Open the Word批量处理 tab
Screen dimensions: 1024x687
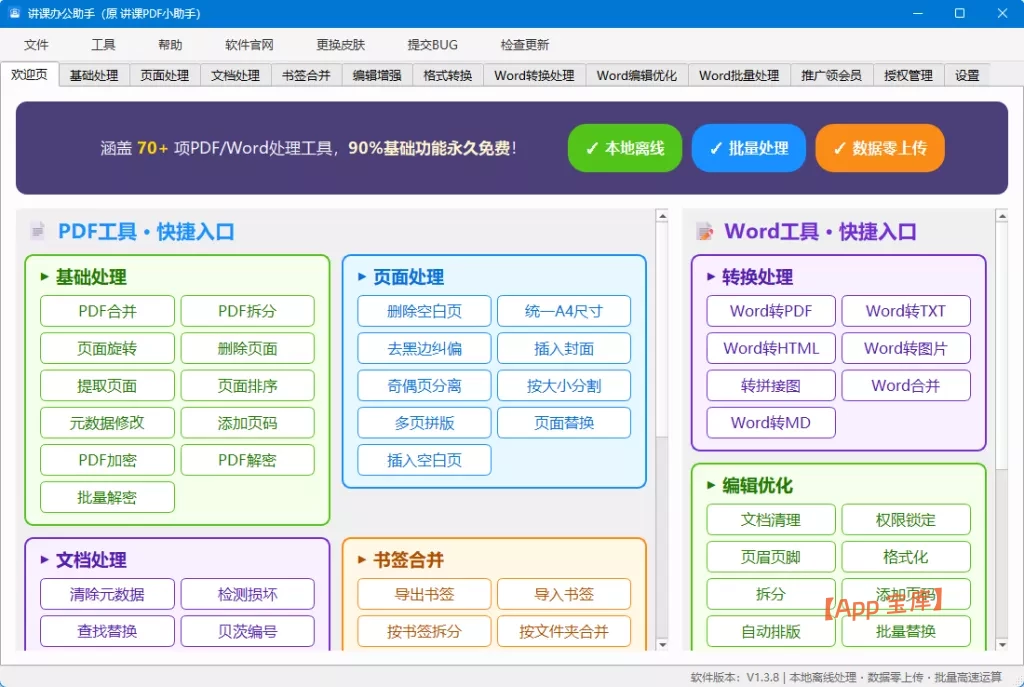739,75
